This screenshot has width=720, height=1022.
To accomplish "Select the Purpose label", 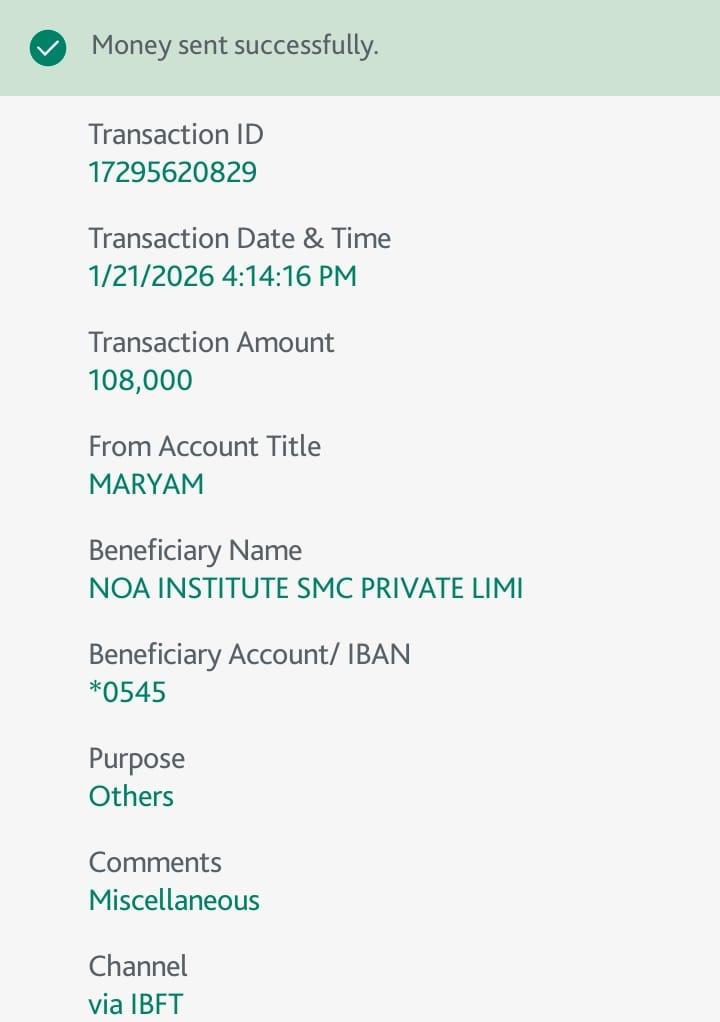I will (137, 758).
